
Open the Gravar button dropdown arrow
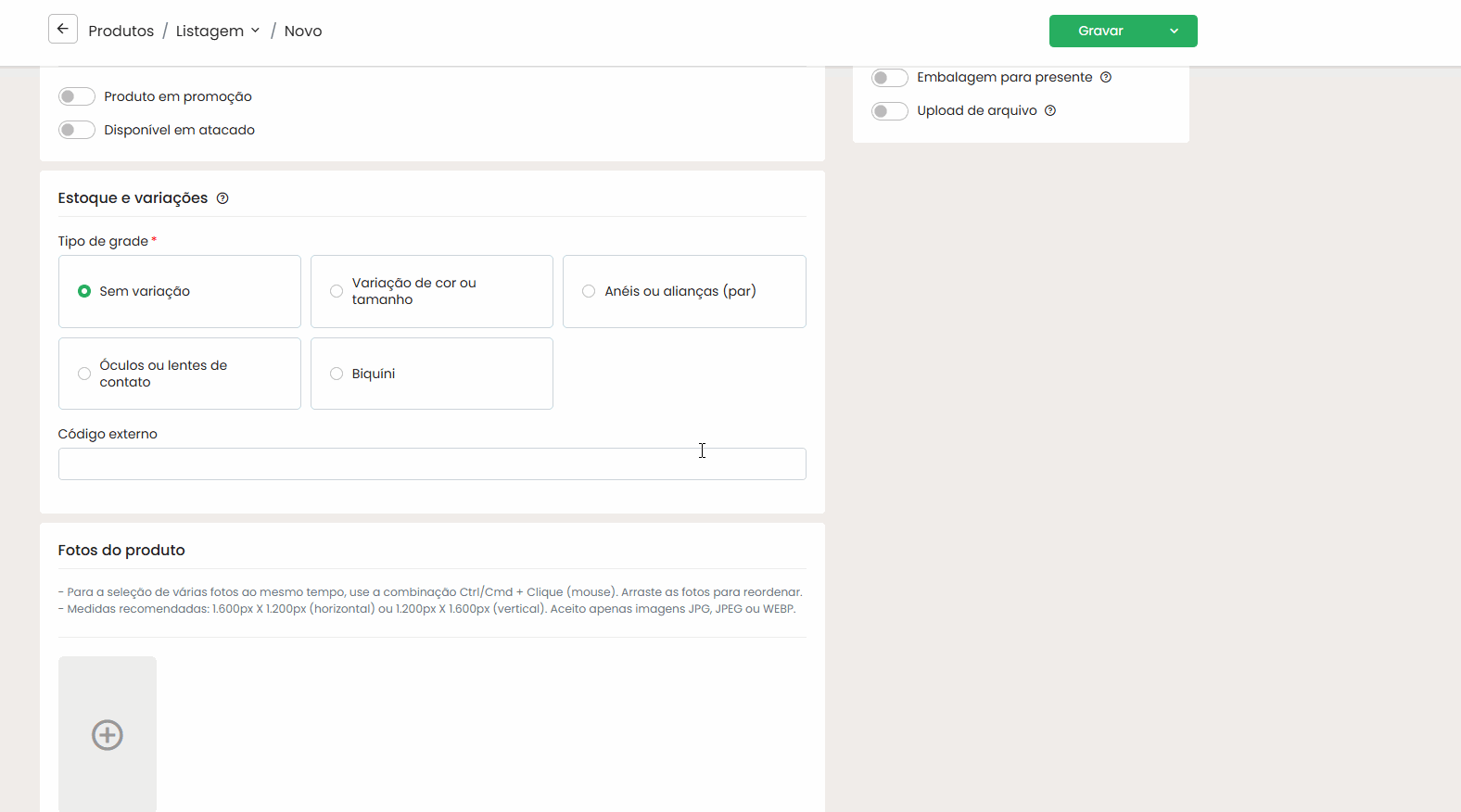1174,31
